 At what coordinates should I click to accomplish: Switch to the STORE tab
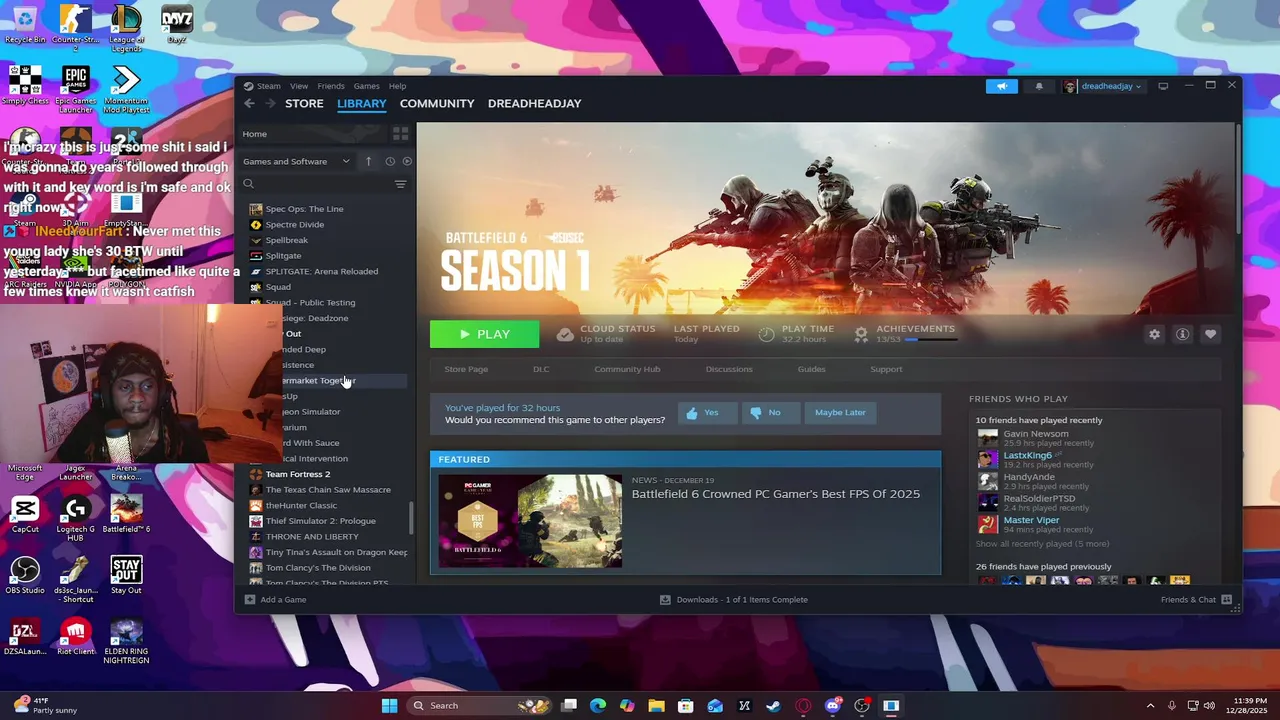(x=304, y=104)
